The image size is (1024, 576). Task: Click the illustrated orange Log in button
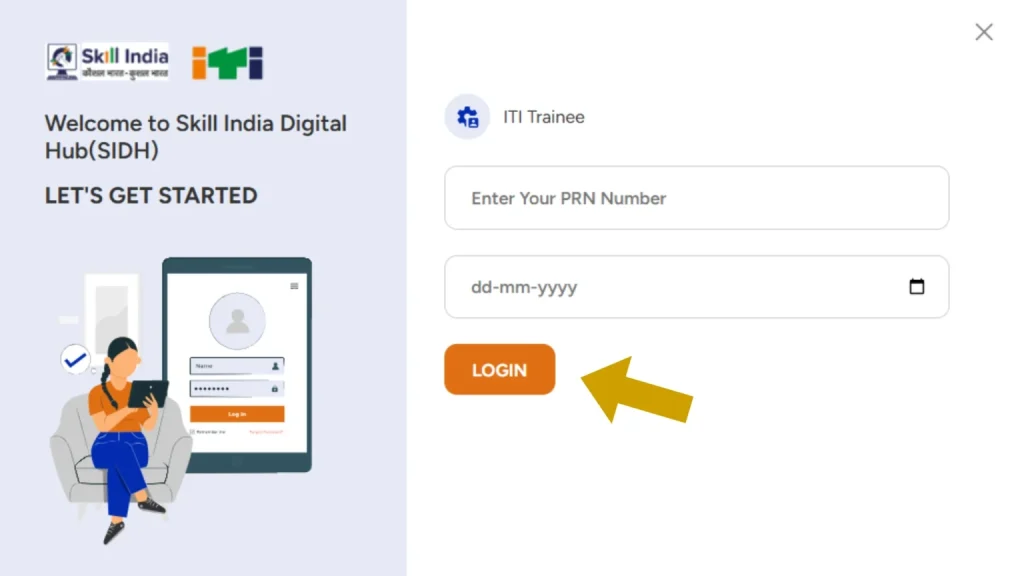pyautogui.click(x=237, y=413)
